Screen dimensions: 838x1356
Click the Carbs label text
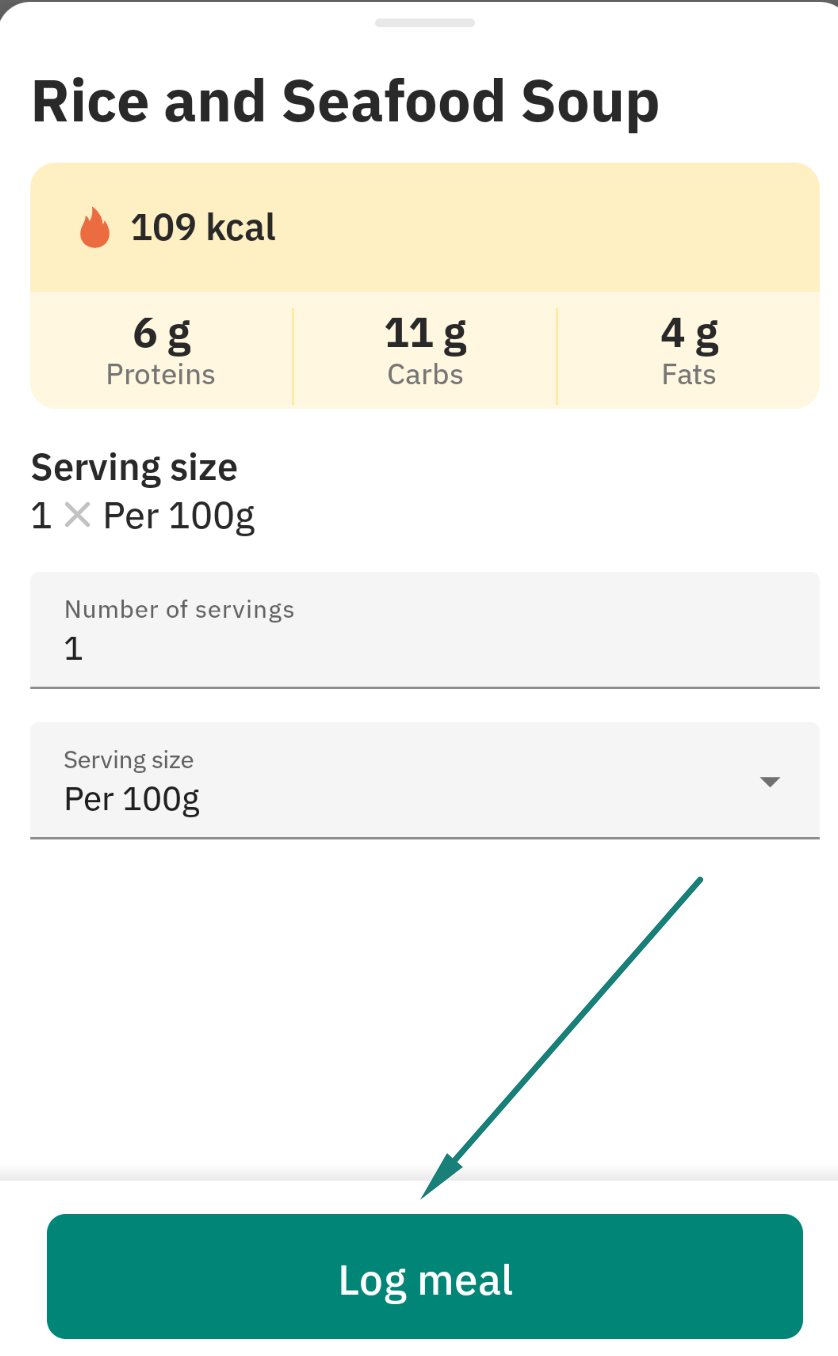(425, 375)
